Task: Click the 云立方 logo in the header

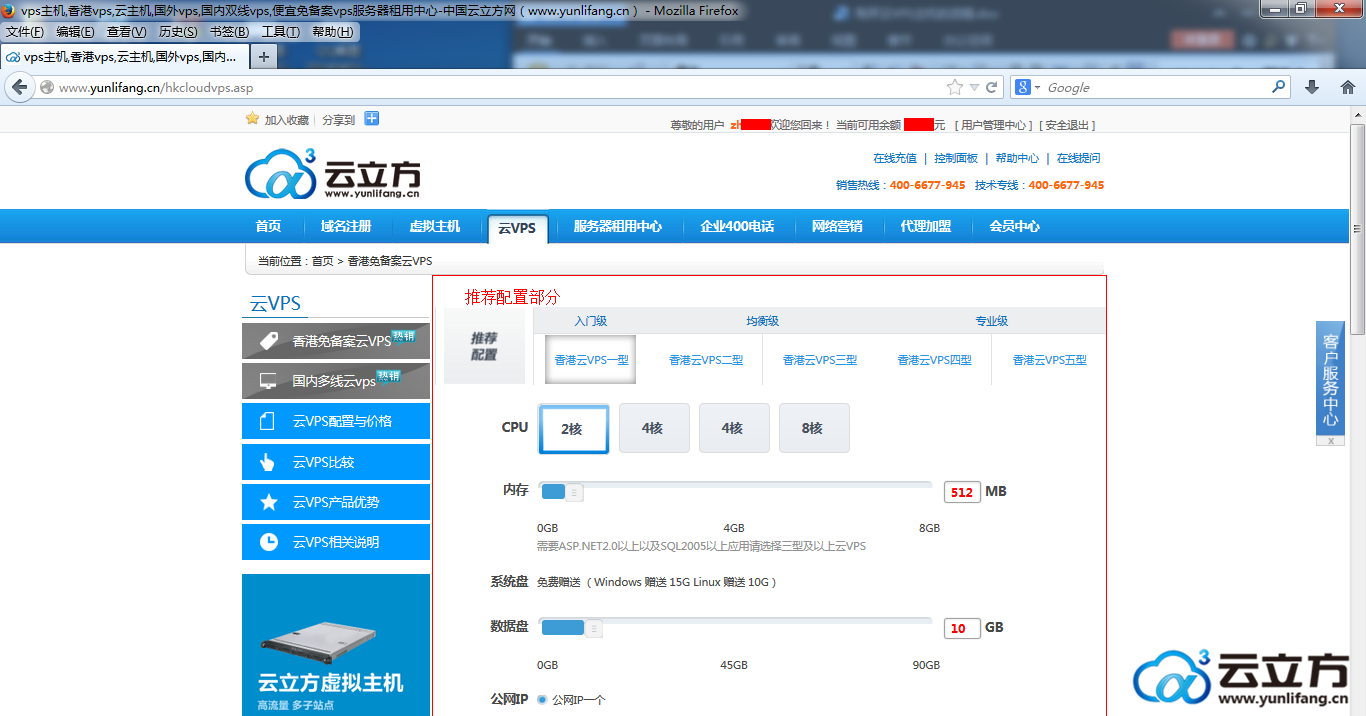Action: [x=333, y=174]
